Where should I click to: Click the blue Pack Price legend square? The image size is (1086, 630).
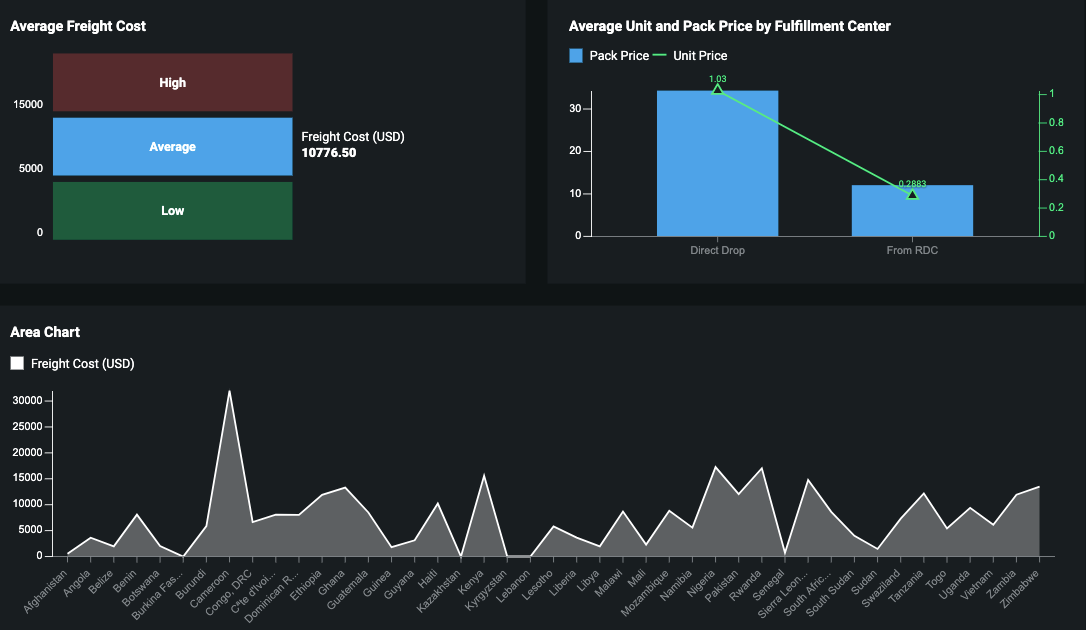click(x=576, y=56)
